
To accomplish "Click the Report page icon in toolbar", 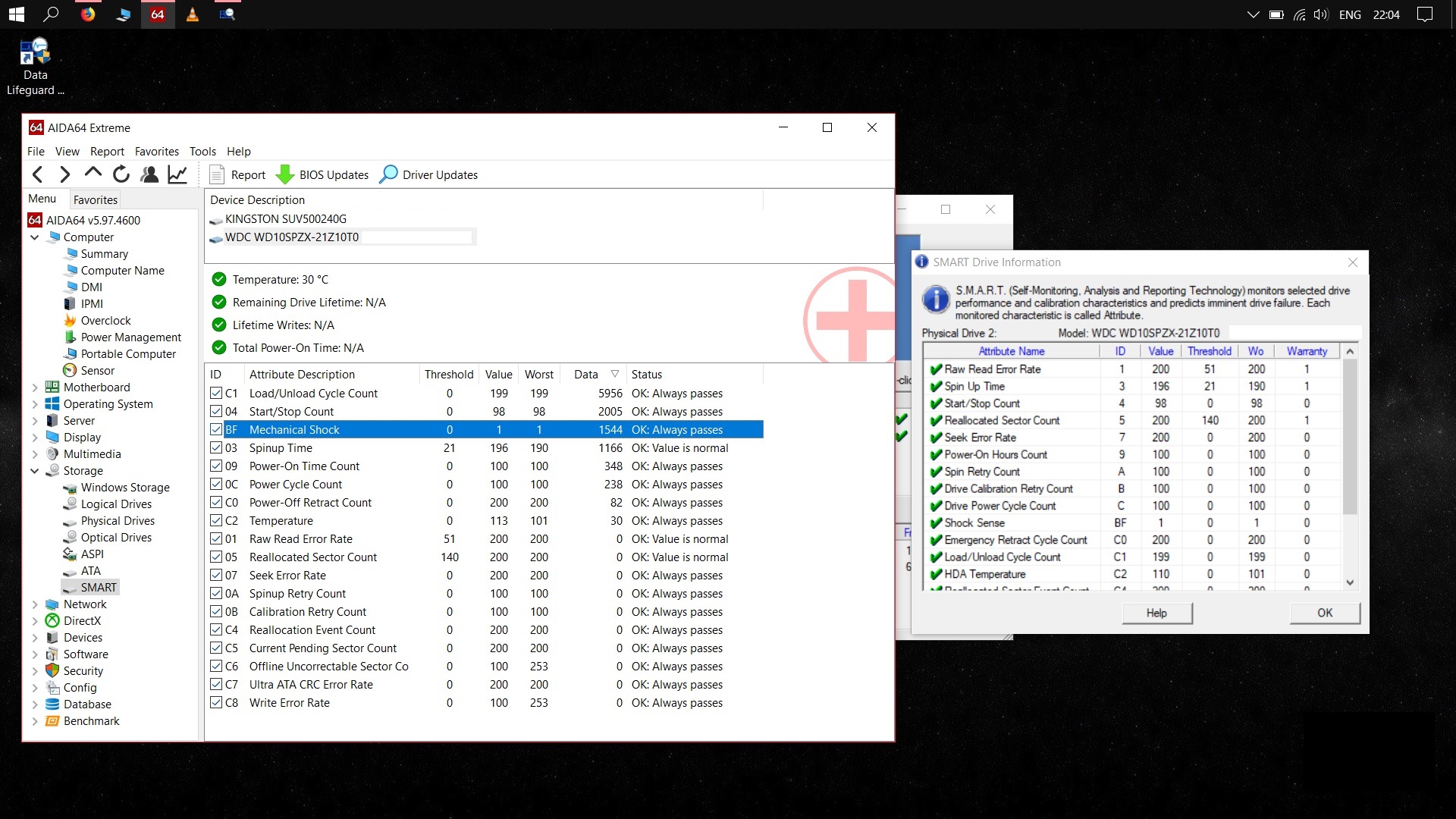I will (216, 174).
